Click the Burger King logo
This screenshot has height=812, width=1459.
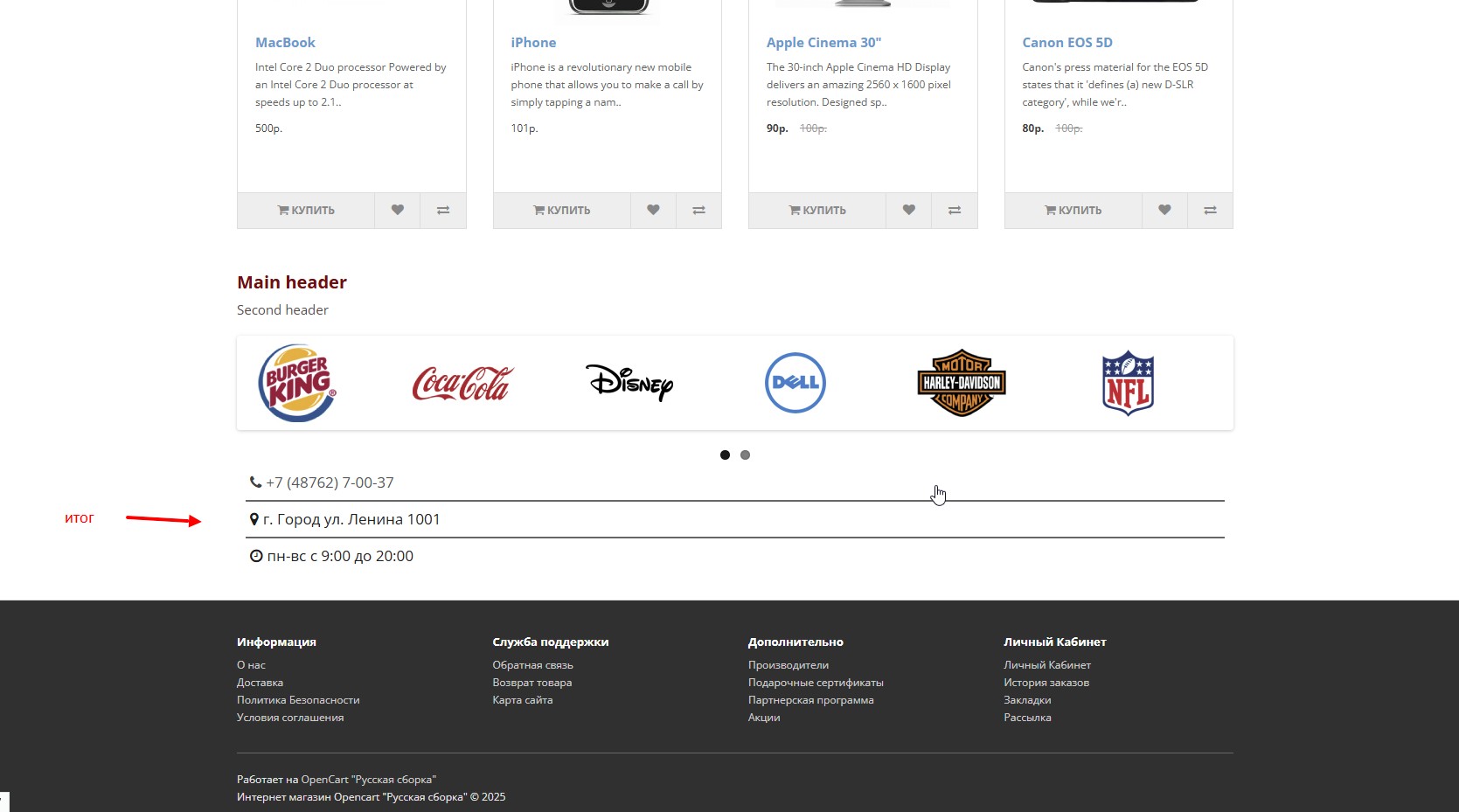[297, 383]
